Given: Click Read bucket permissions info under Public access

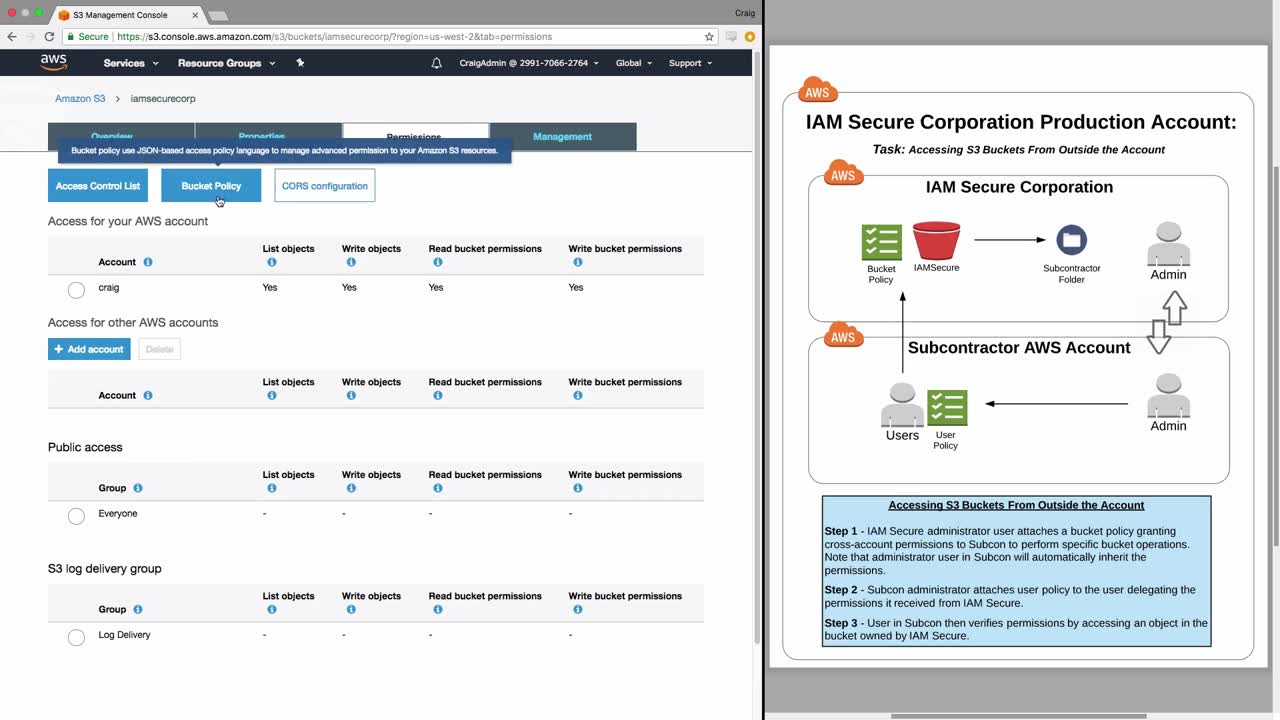Looking at the screenshot, I should pyautogui.click(x=438, y=488).
